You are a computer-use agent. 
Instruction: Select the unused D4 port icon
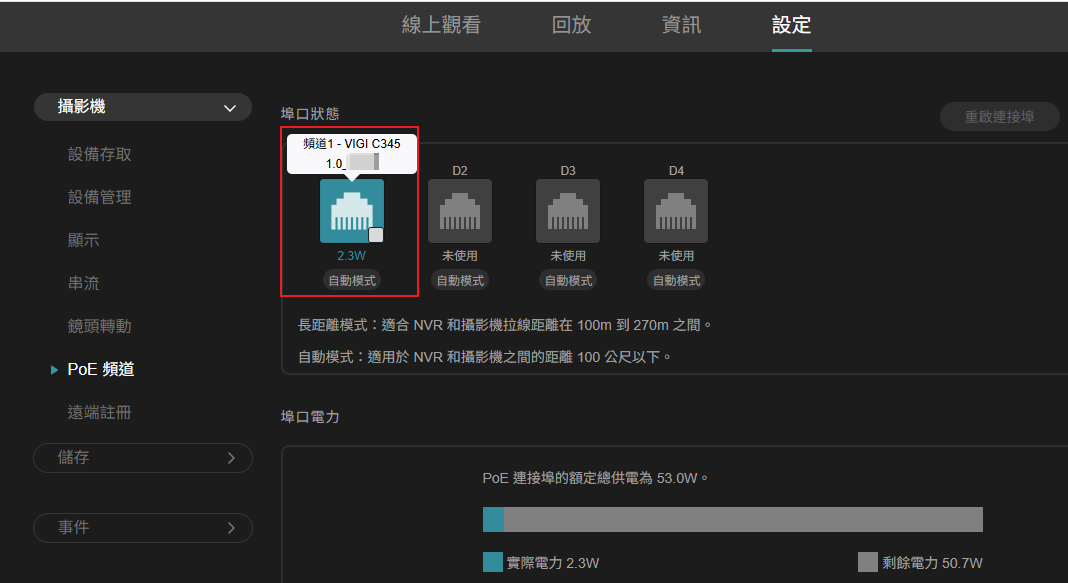(x=676, y=211)
